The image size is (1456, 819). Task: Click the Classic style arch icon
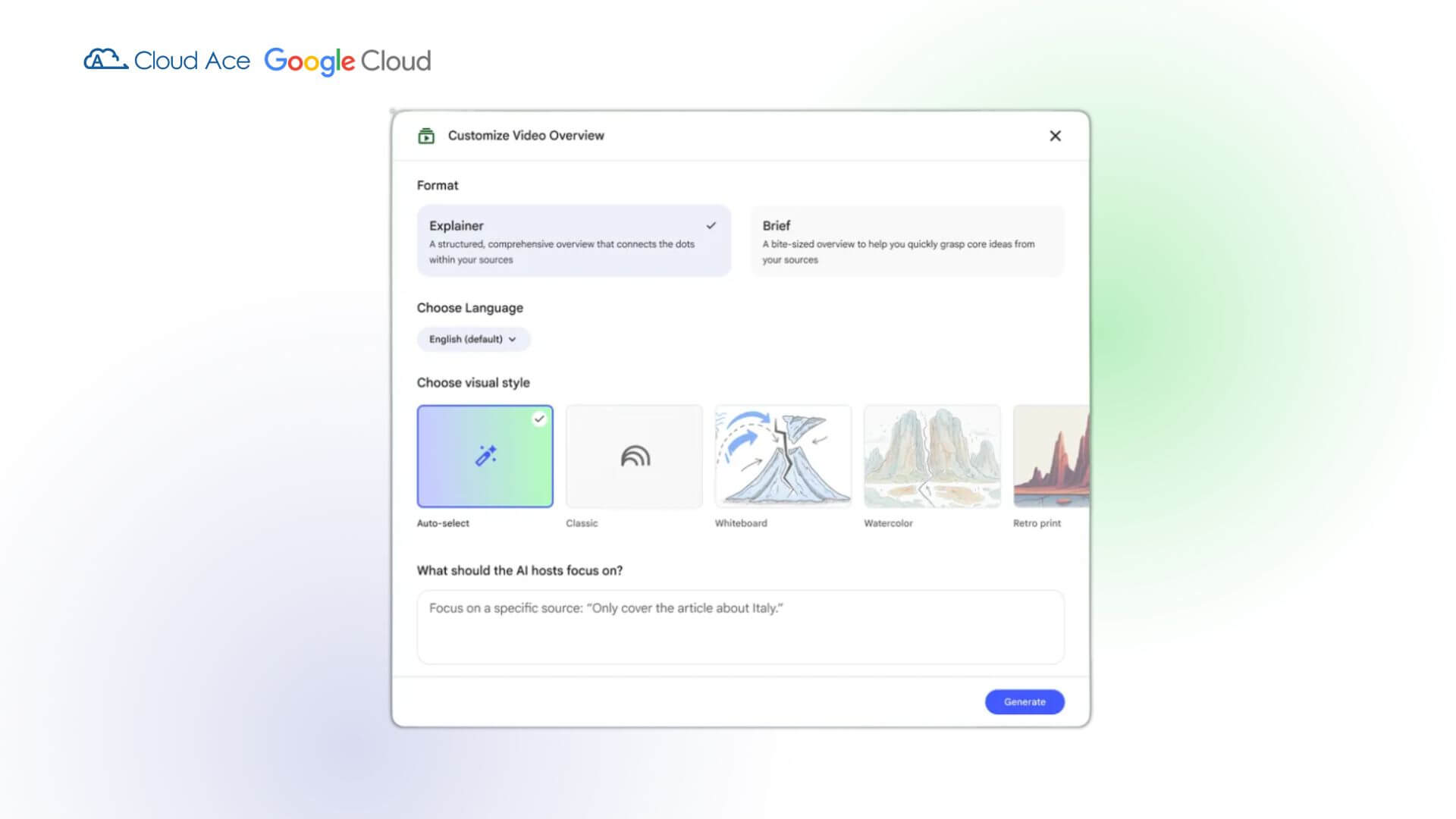click(x=635, y=456)
